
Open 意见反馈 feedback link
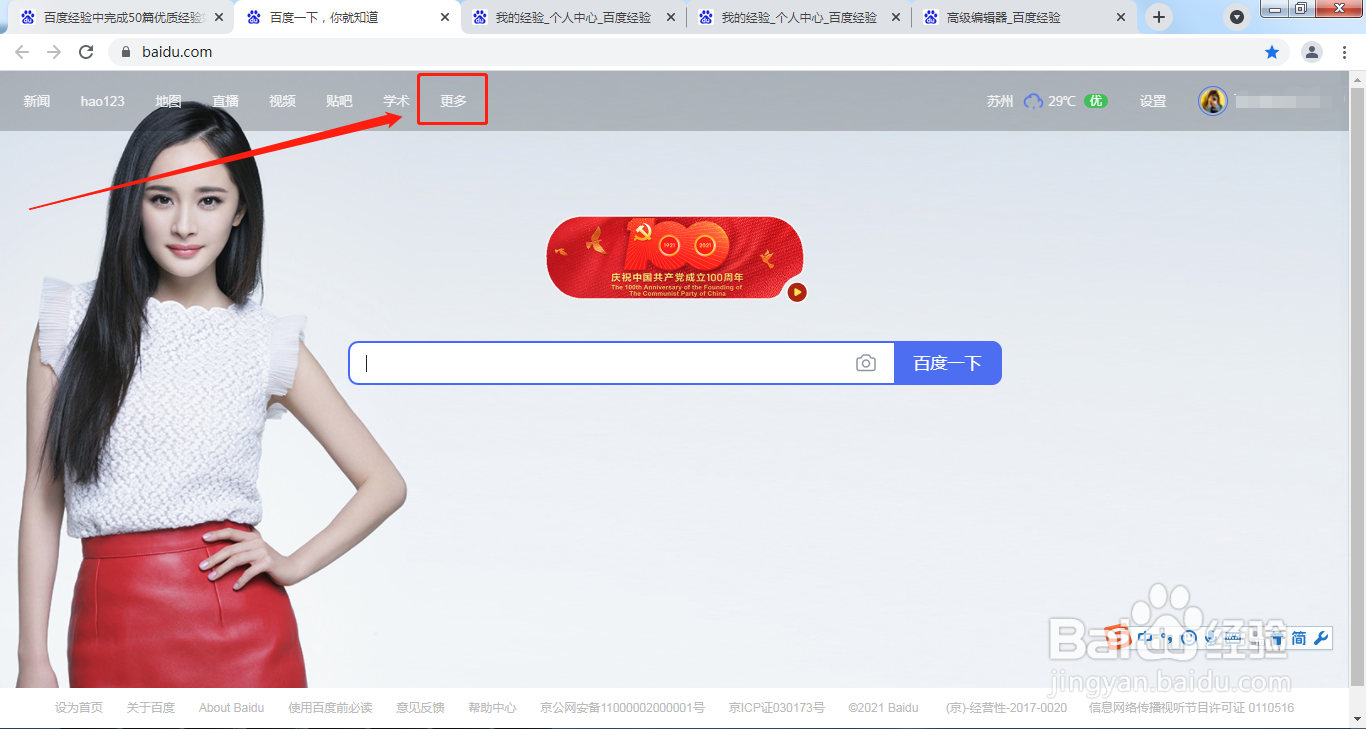pyautogui.click(x=420, y=708)
